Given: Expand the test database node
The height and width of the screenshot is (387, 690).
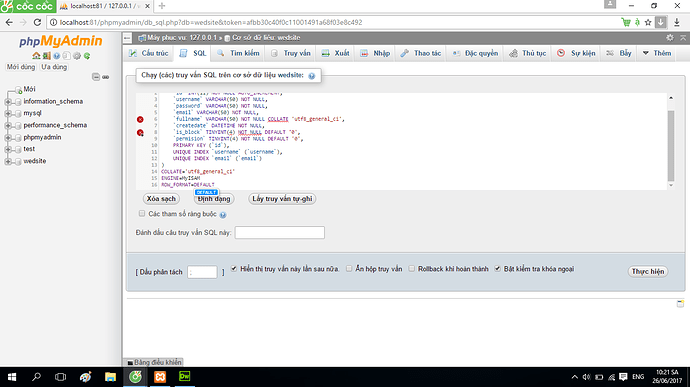Looking at the screenshot, I should pyautogui.click(x=8, y=149).
